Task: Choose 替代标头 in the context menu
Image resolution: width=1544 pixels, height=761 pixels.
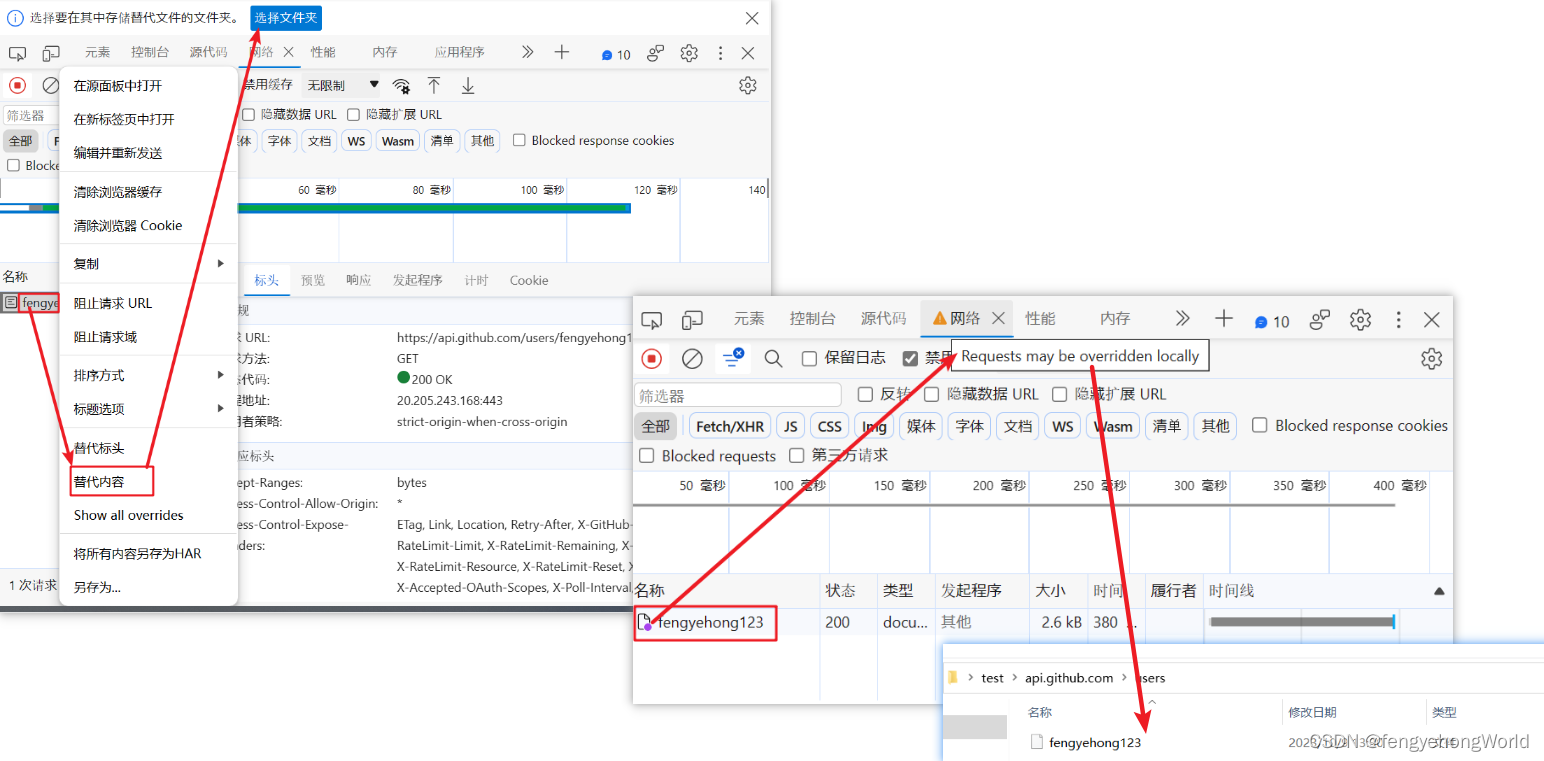Action: click(148, 448)
